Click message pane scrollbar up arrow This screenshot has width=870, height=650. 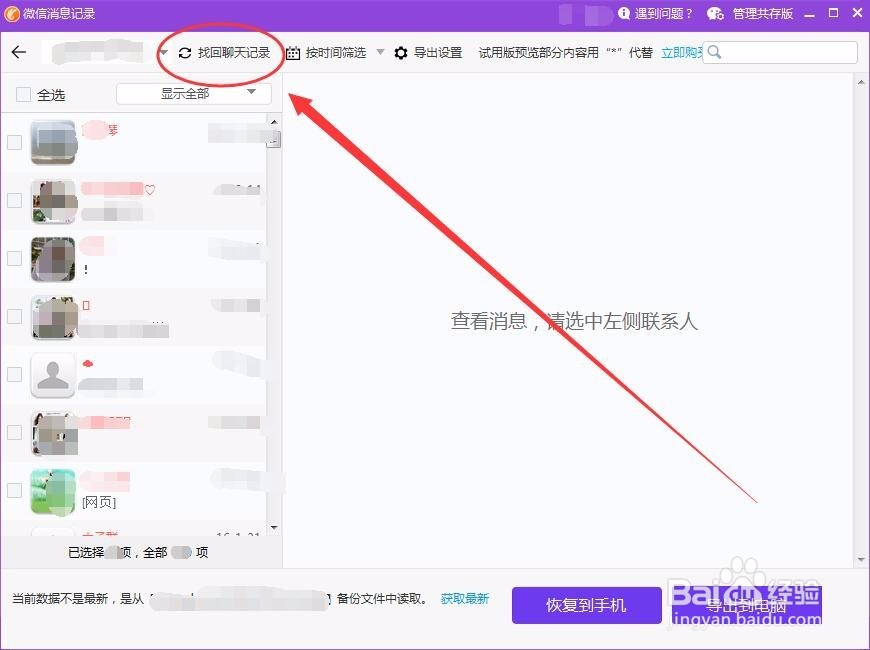tap(861, 82)
